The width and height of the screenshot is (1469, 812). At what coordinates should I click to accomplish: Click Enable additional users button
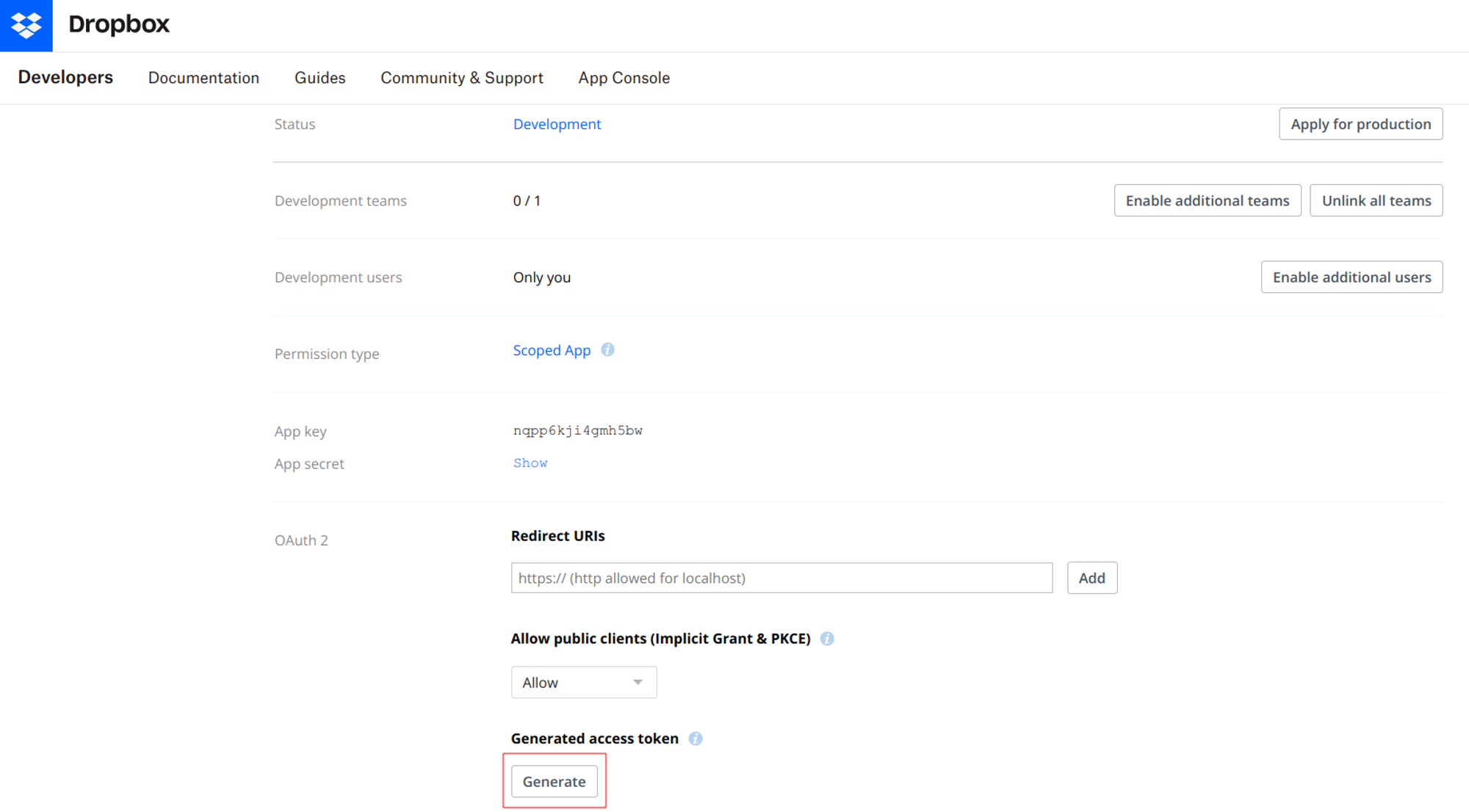point(1352,277)
